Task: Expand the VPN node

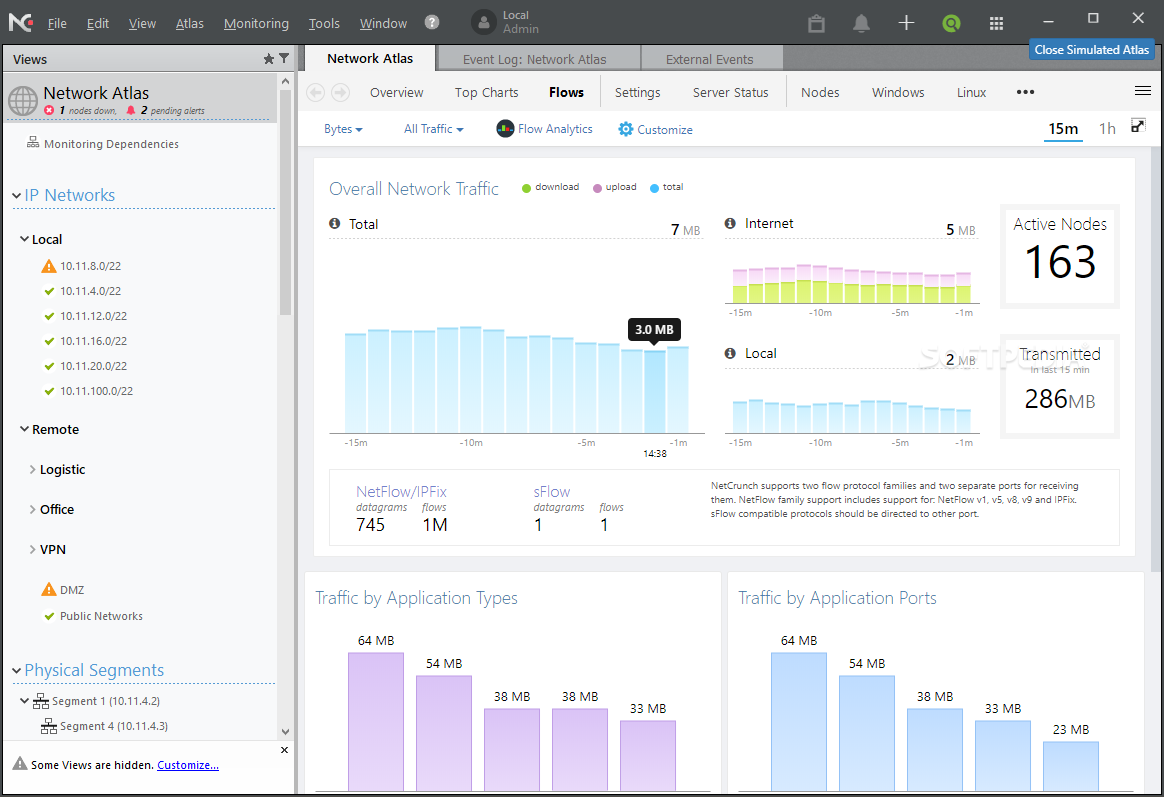Action: click(33, 549)
